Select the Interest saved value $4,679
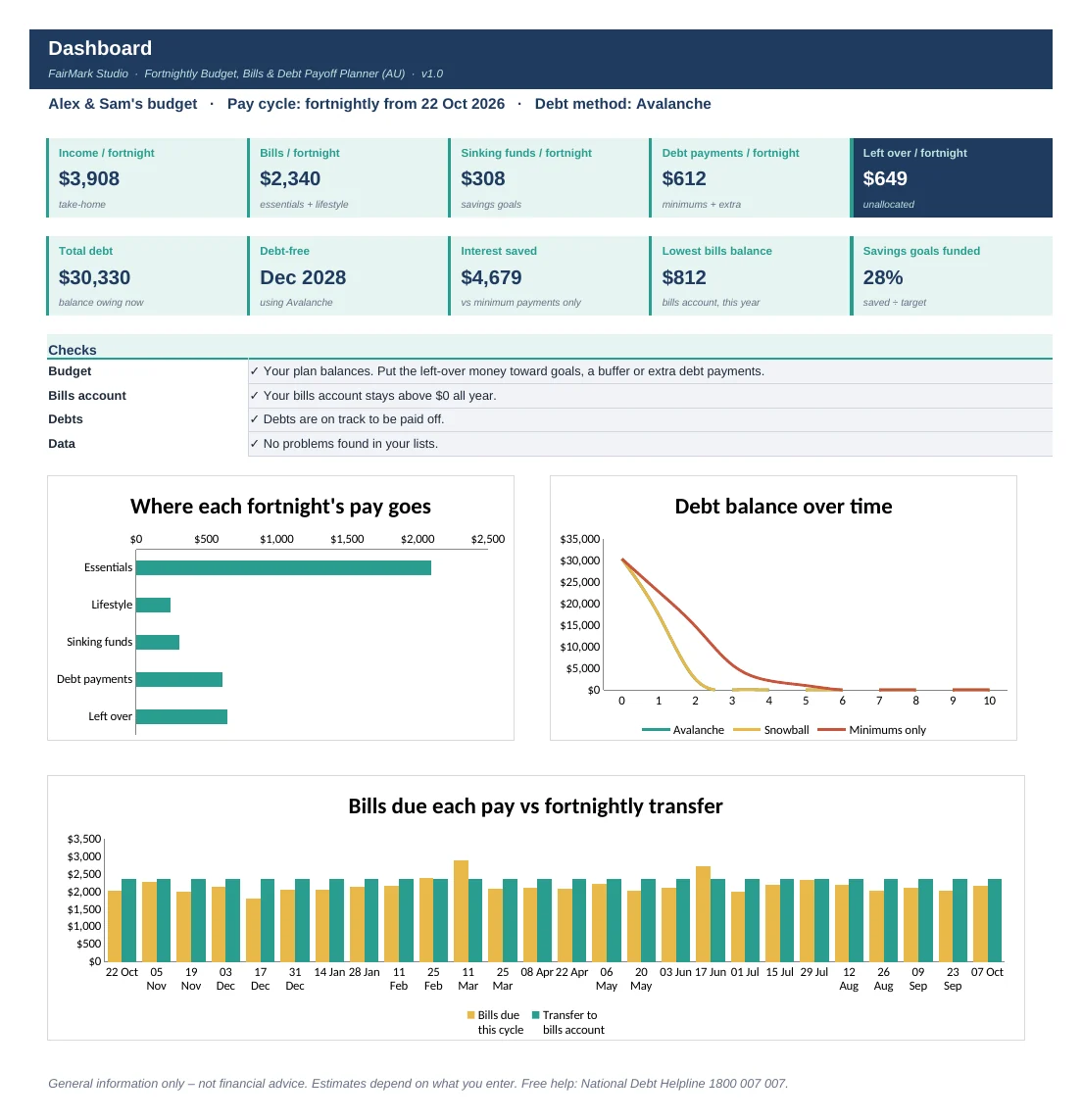This screenshot has width=1082, height=1120. pyautogui.click(x=491, y=277)
